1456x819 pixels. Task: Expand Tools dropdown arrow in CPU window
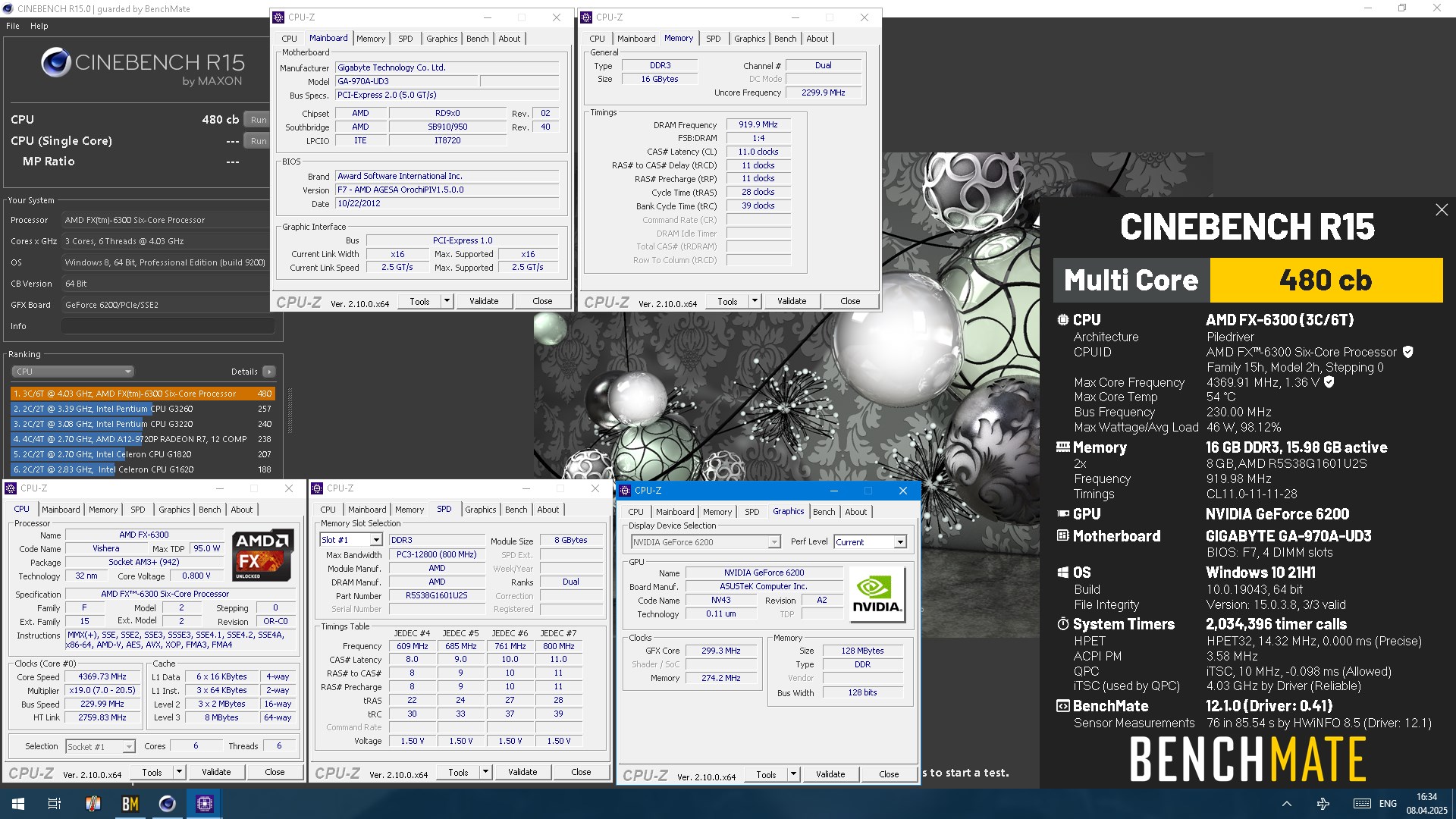tap(179, 772)
